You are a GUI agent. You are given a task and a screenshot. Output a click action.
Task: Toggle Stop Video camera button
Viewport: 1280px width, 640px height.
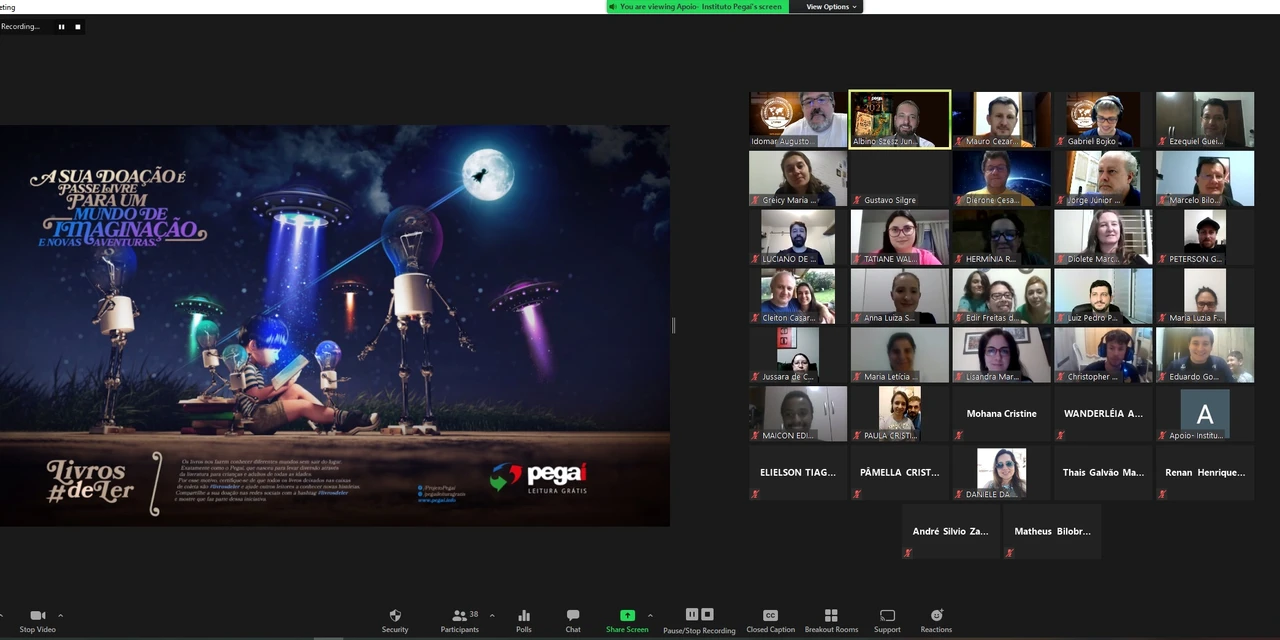click(38, 620)
